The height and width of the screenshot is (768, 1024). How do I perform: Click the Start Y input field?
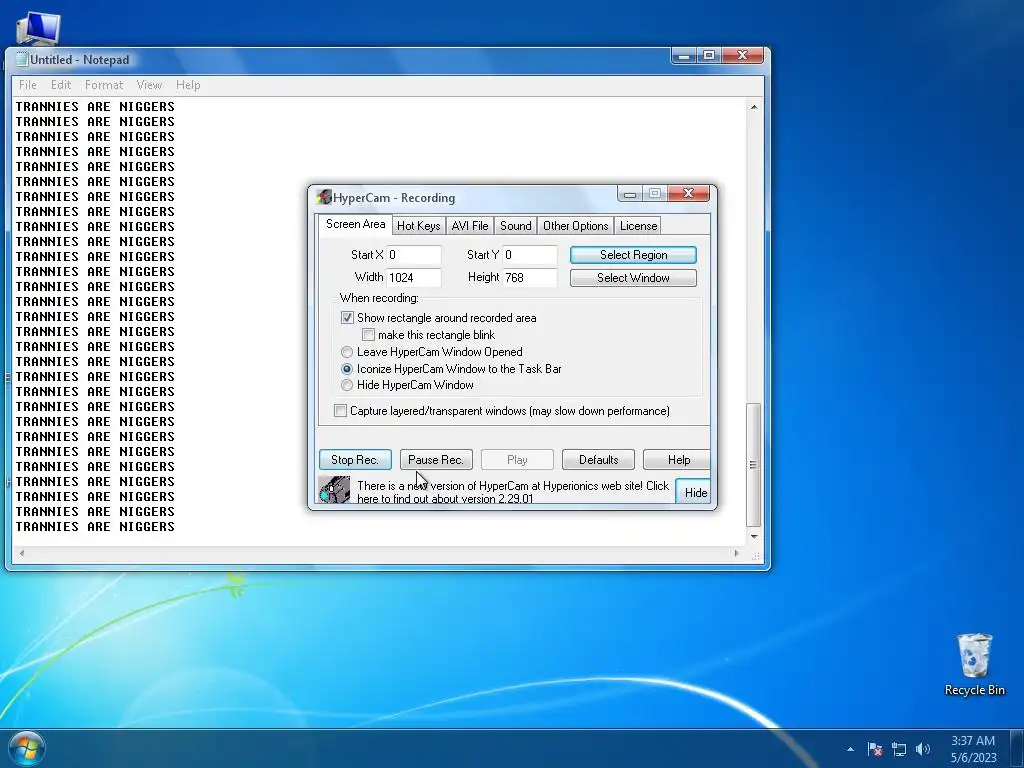(x=530, y=255)
